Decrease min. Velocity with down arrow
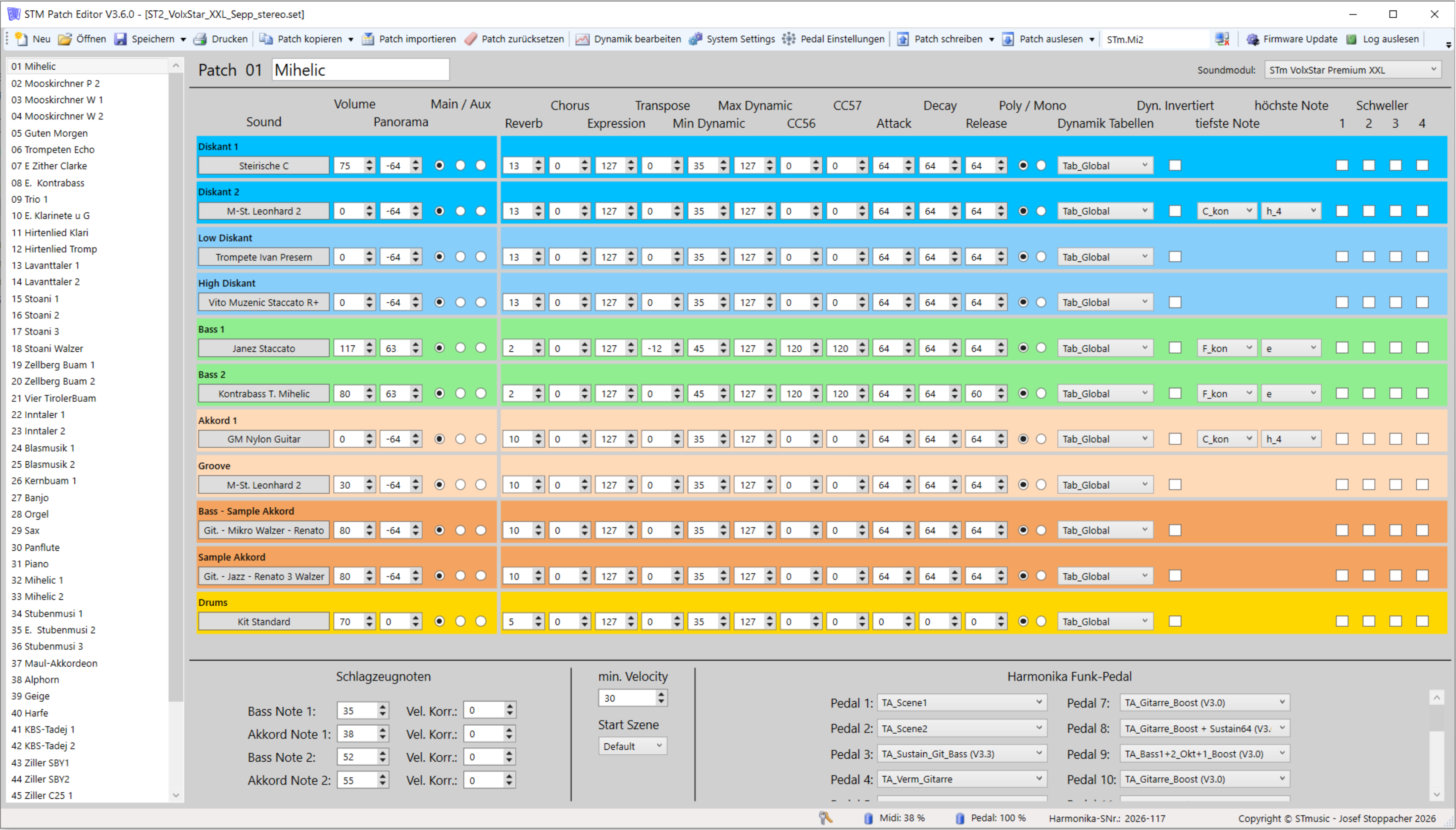The height and width of the screenshot is (830, 1456). (661, 701)
